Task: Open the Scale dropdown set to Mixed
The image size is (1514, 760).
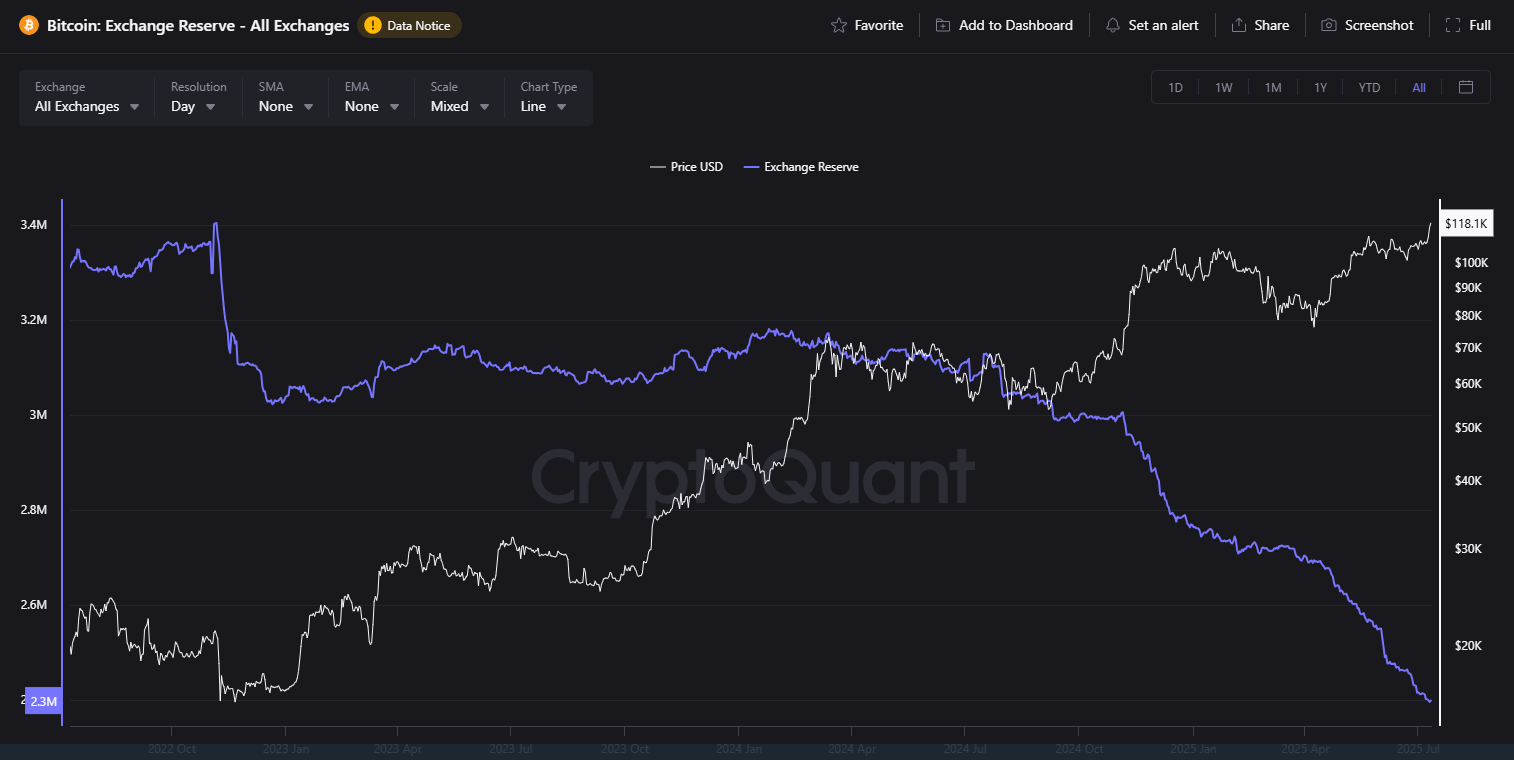Action: click(460, 98)
